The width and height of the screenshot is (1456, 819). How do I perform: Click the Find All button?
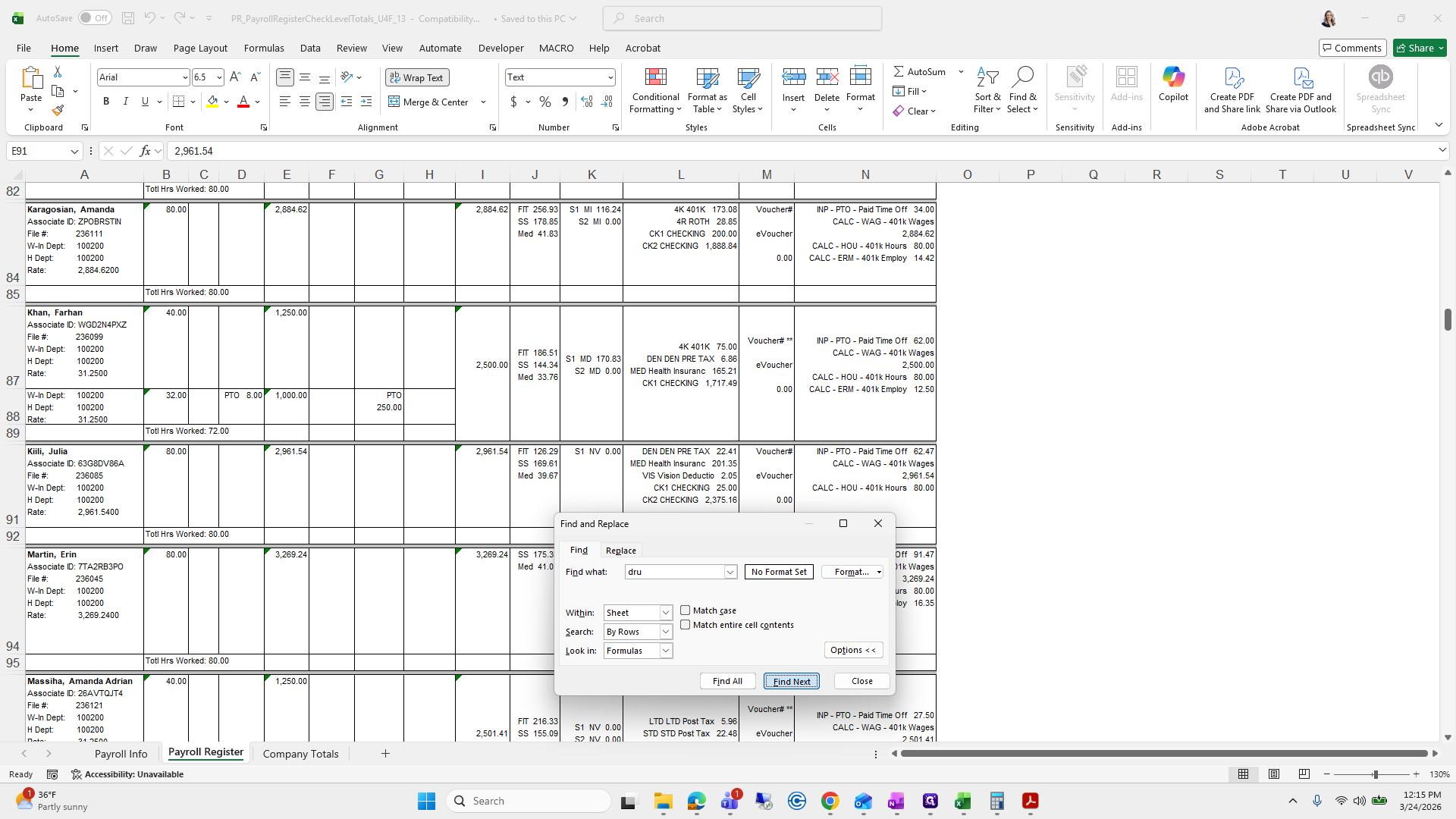click(x=726, y=681)
